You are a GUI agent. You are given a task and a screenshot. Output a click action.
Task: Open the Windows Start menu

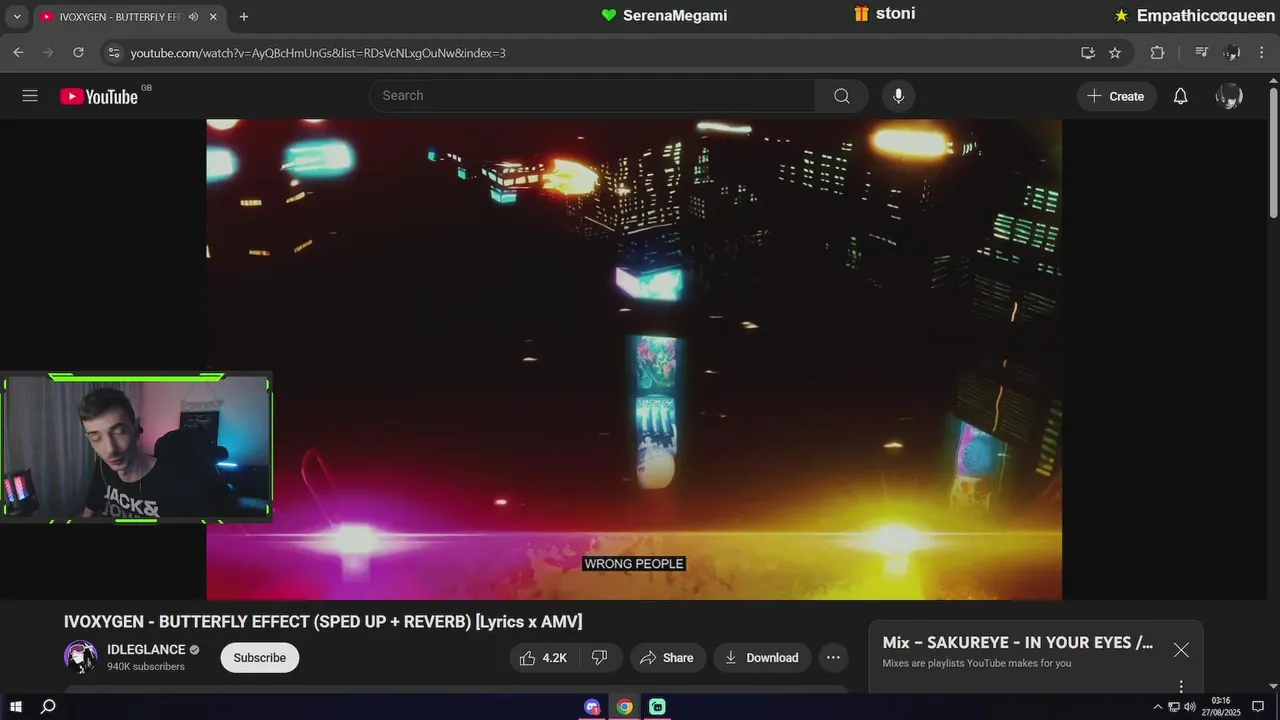[16, 707]
